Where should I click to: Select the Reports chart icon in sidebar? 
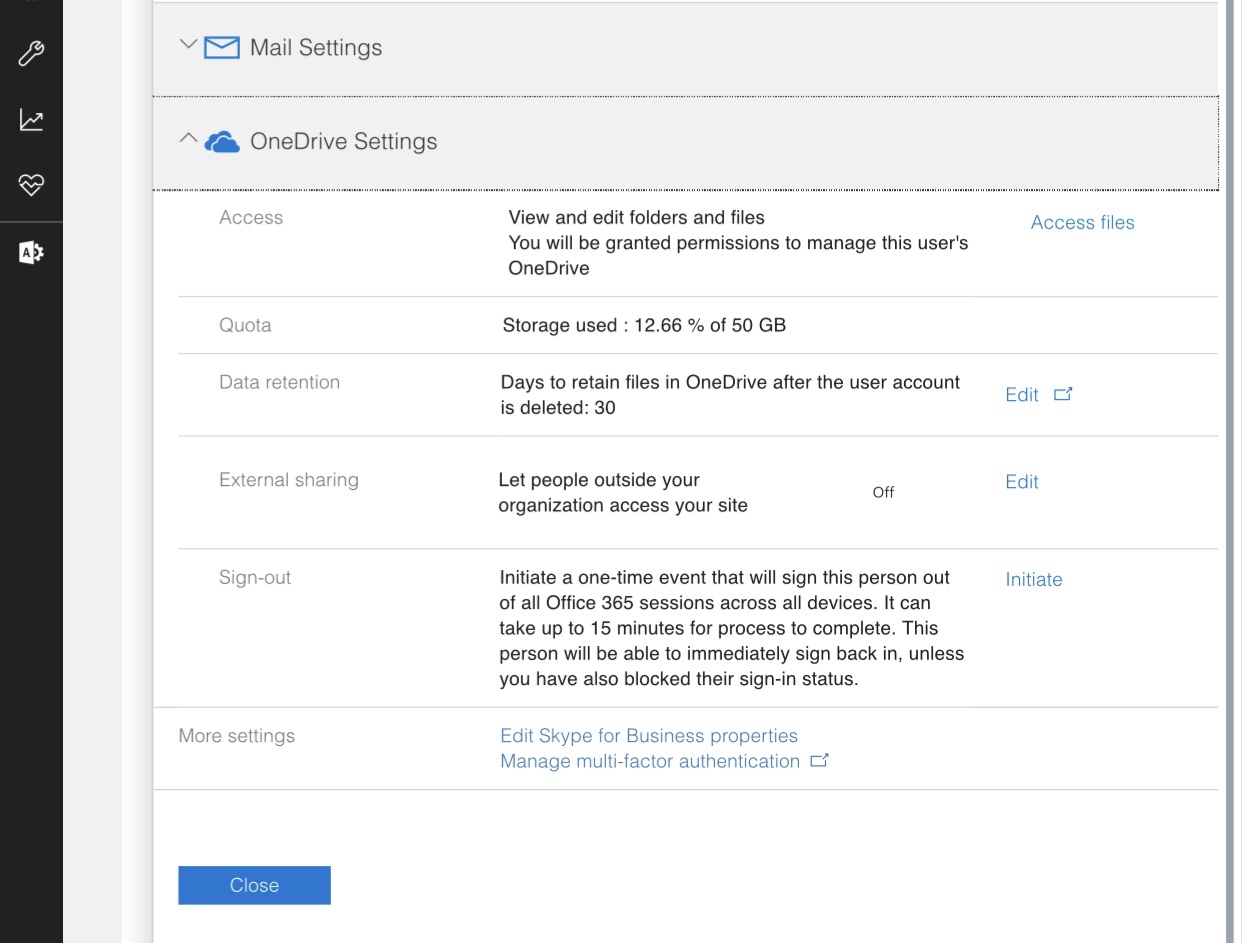click(x=31, y=120)
